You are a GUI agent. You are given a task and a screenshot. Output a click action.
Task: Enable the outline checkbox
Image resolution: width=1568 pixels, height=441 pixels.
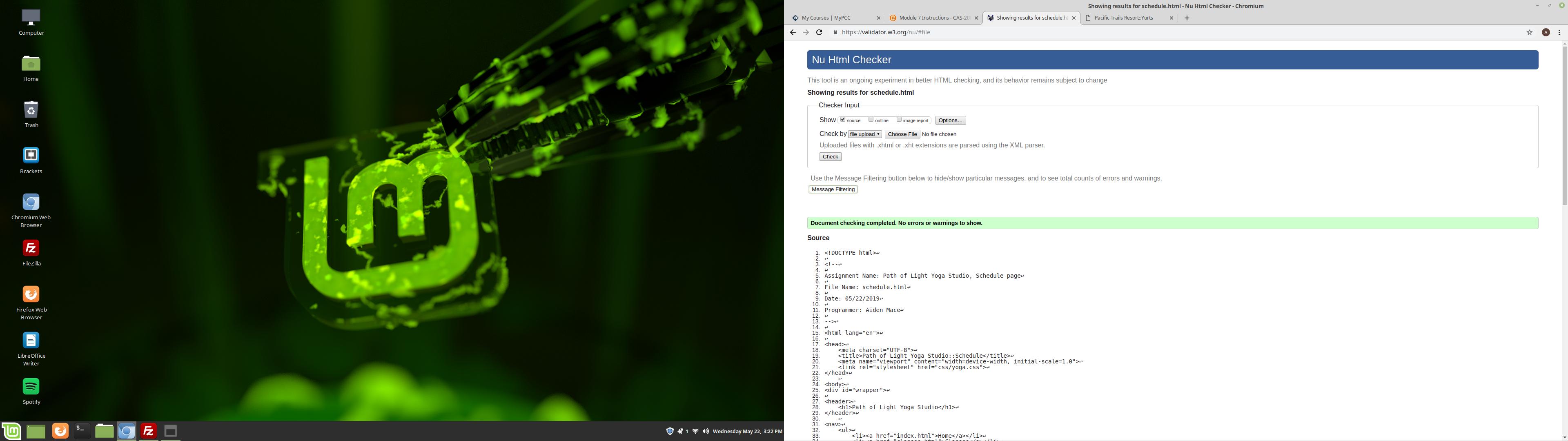click(x=871, y=120)
